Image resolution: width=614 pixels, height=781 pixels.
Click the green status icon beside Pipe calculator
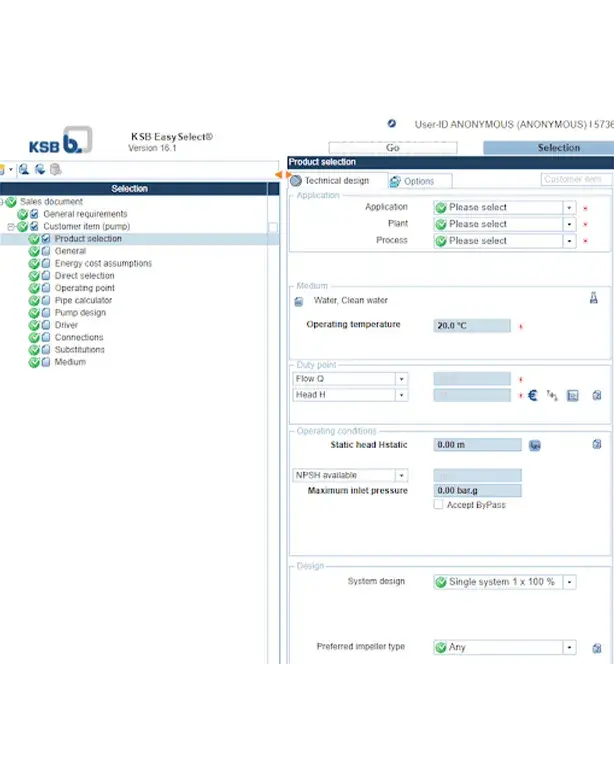(34, 300)
